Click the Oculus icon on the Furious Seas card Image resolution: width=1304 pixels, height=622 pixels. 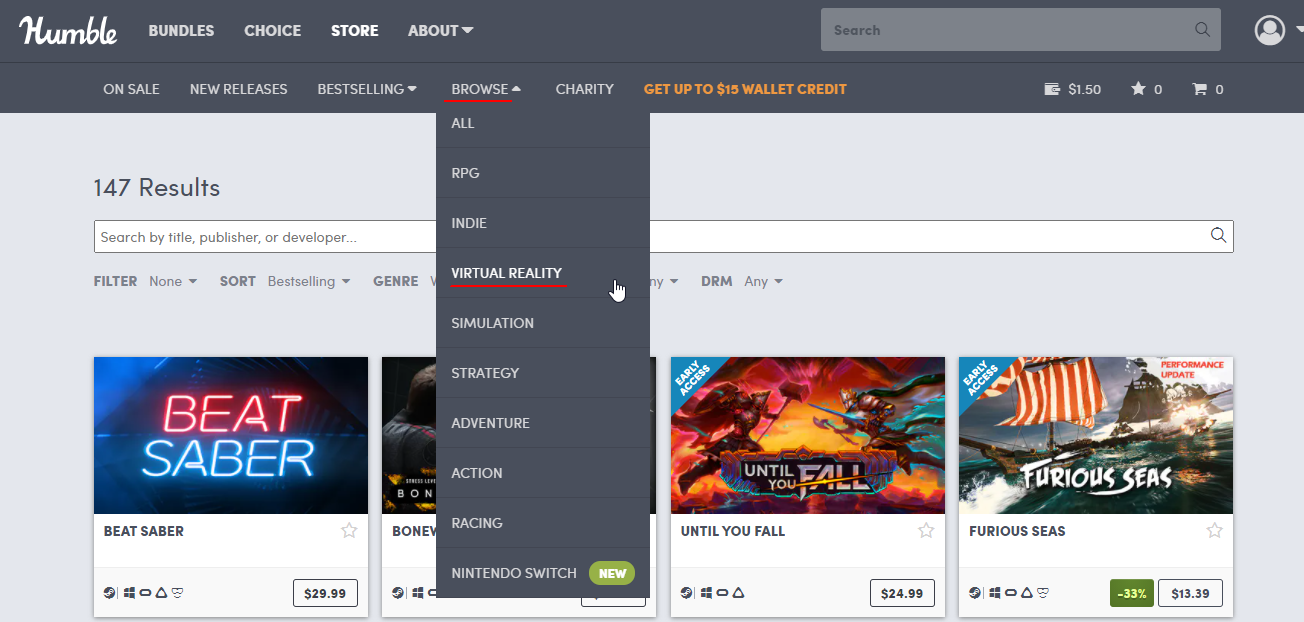[1011, 593]
